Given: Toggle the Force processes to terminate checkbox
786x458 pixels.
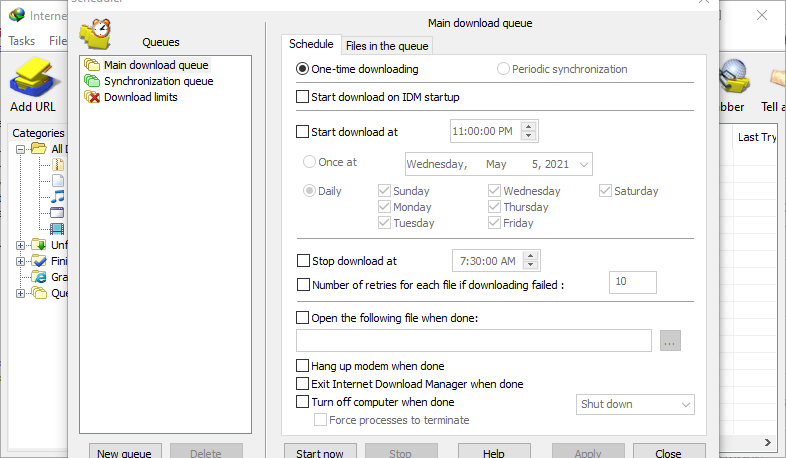Looking at the screenshot, I should point(320,420).
